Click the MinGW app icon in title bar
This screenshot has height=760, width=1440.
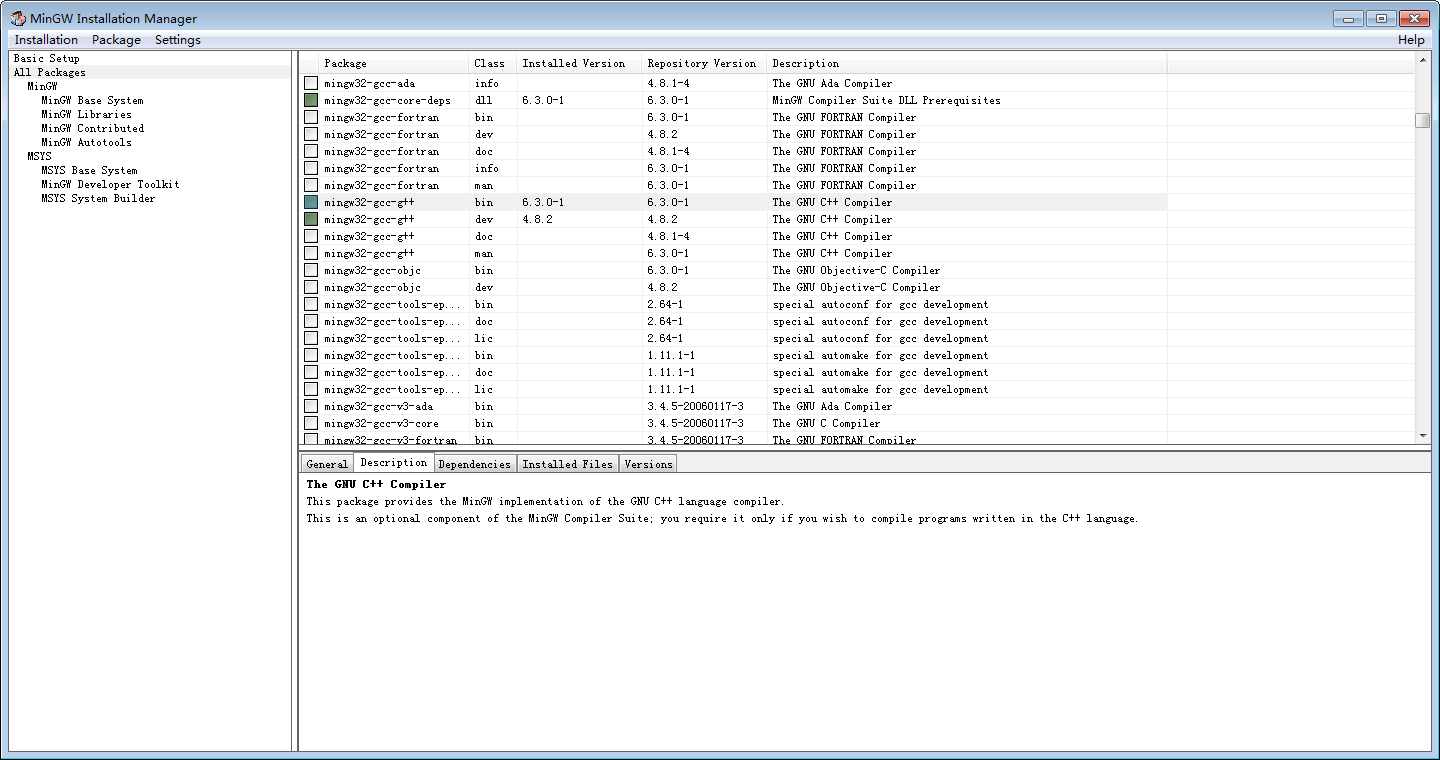pos(18,18)
